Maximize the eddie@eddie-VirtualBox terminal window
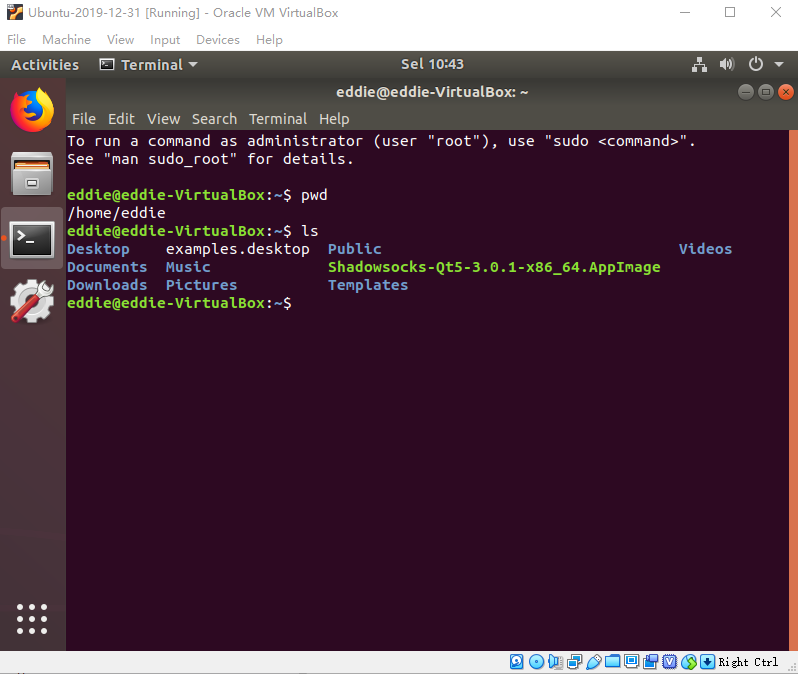This screenshot has height=674, width=798. coord(765,92)
